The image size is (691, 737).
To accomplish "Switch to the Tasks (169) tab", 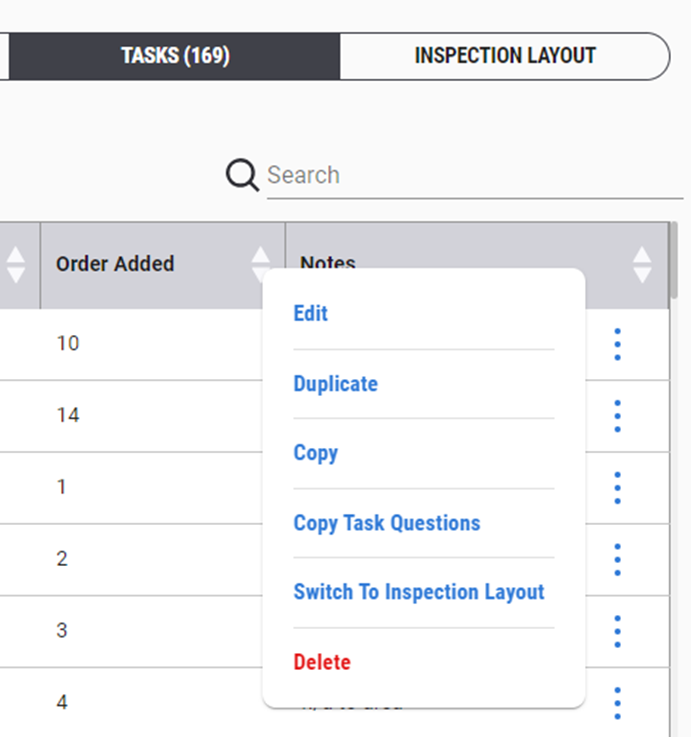I will click(175, 56).
